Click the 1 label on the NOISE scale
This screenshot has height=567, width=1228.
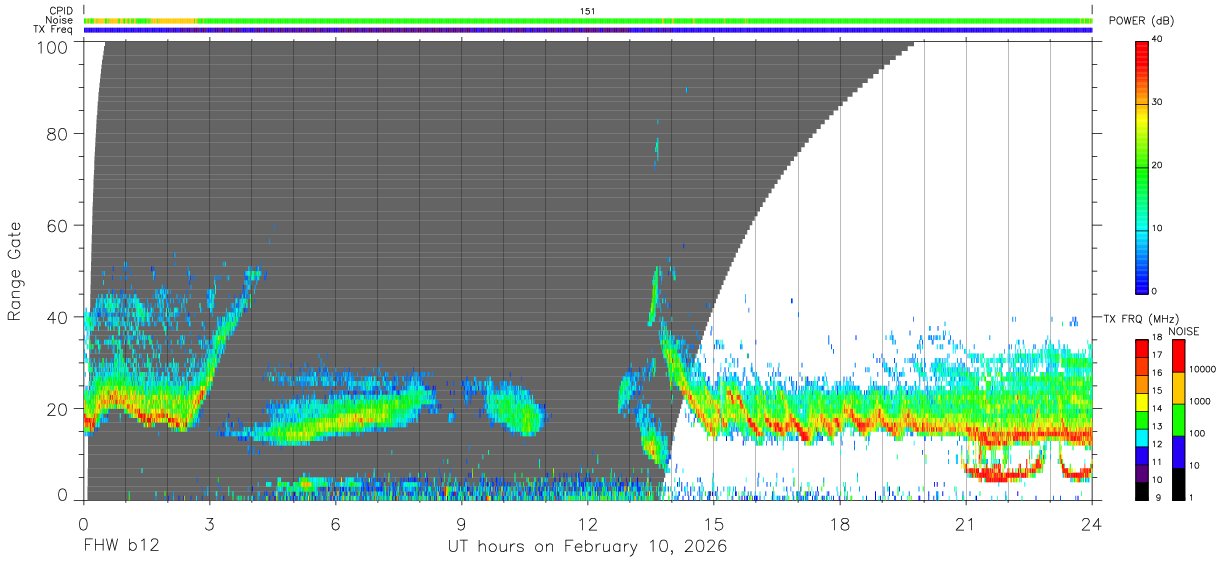(1190, 497)
